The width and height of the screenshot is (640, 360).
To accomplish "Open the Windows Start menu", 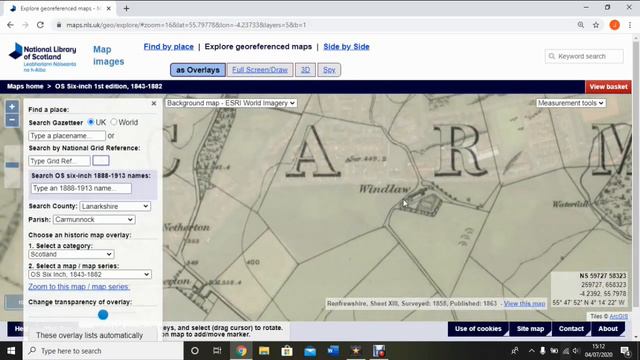I will 11,351.
